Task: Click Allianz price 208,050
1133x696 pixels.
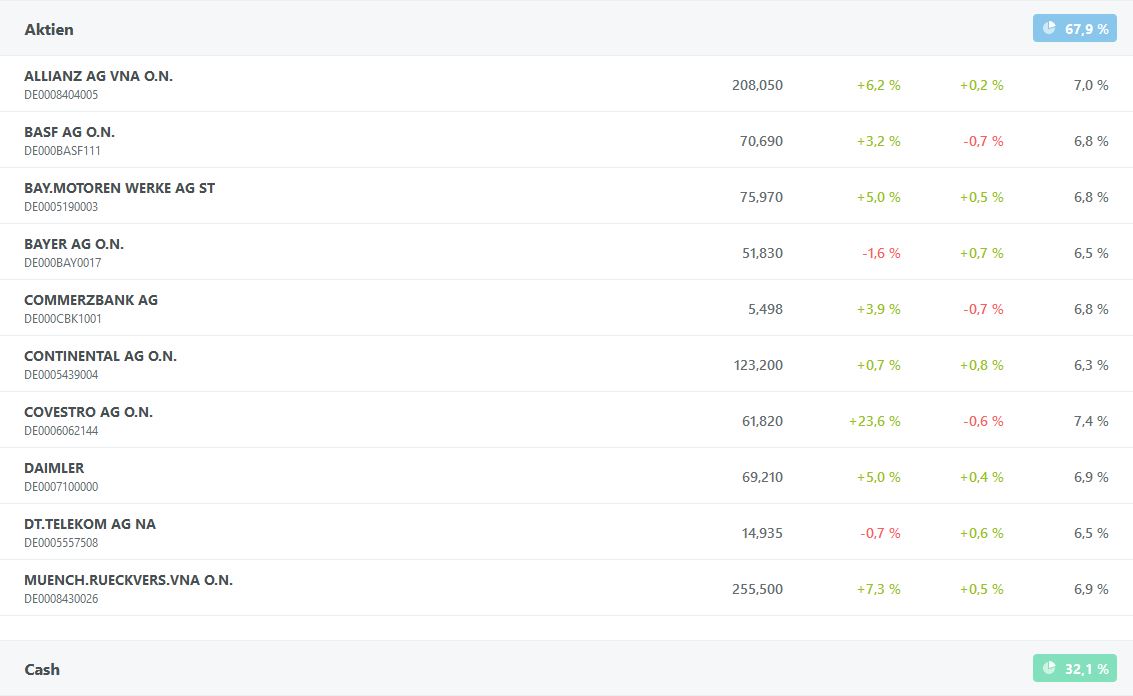Action: point(757,85)
